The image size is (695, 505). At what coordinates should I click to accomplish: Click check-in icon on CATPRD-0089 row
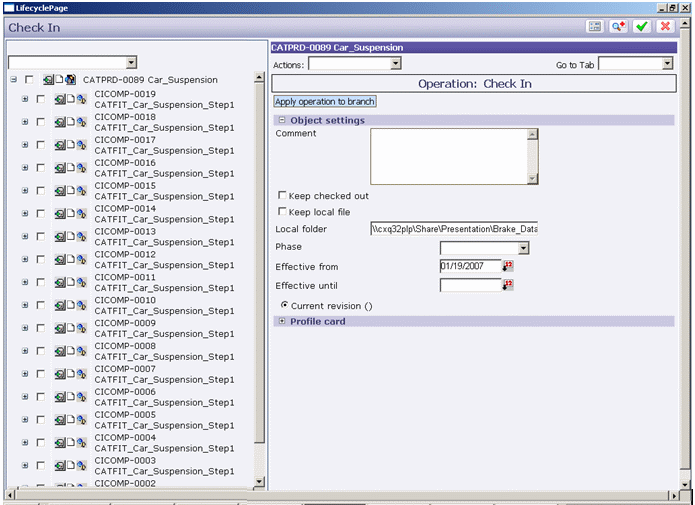(49, 80)
